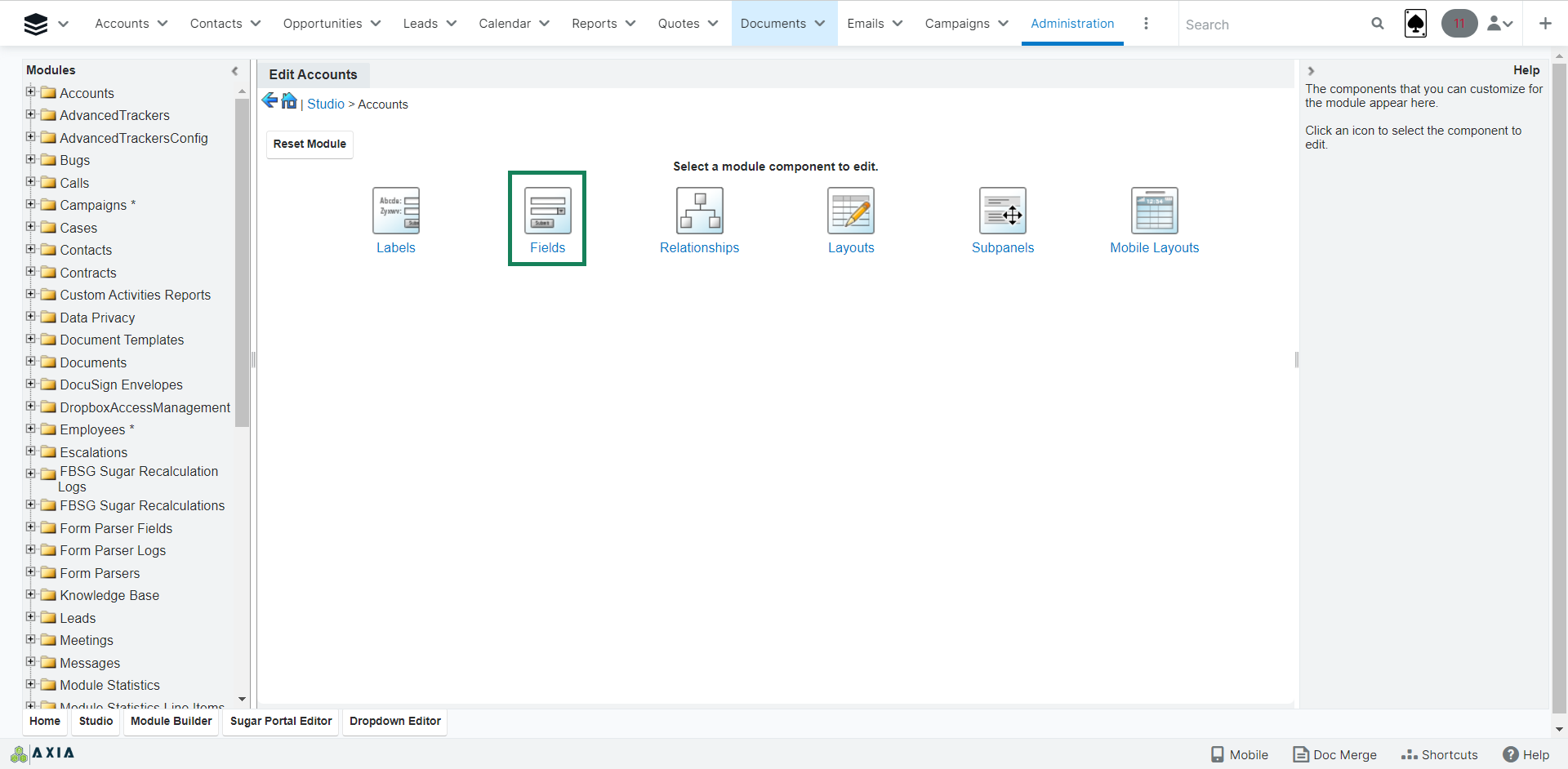Open the notifications badge showing 11
This screenshot has height=769, width=1568.
click(1459, 24)
